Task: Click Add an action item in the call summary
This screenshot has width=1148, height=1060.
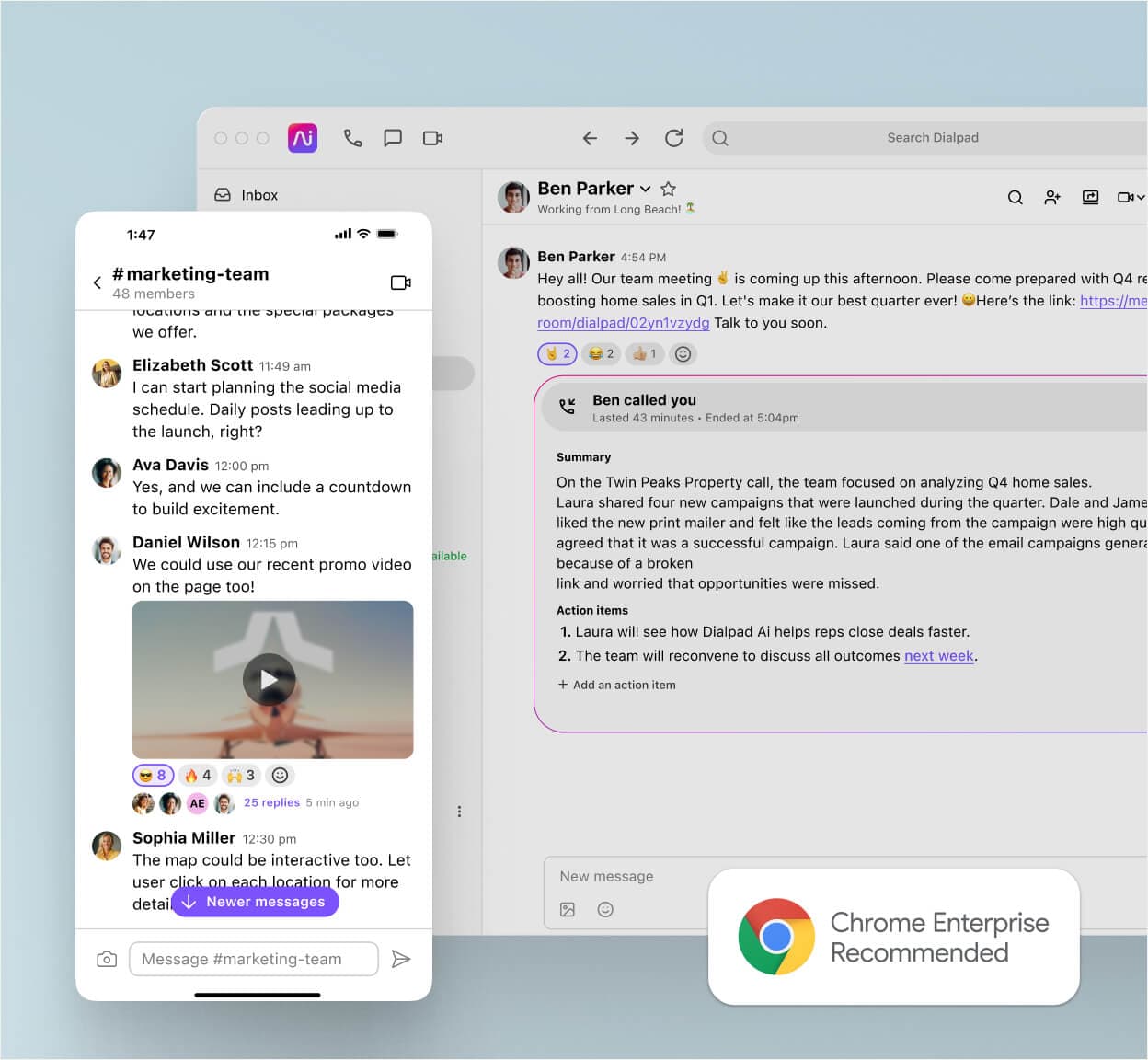Action: 616,685
